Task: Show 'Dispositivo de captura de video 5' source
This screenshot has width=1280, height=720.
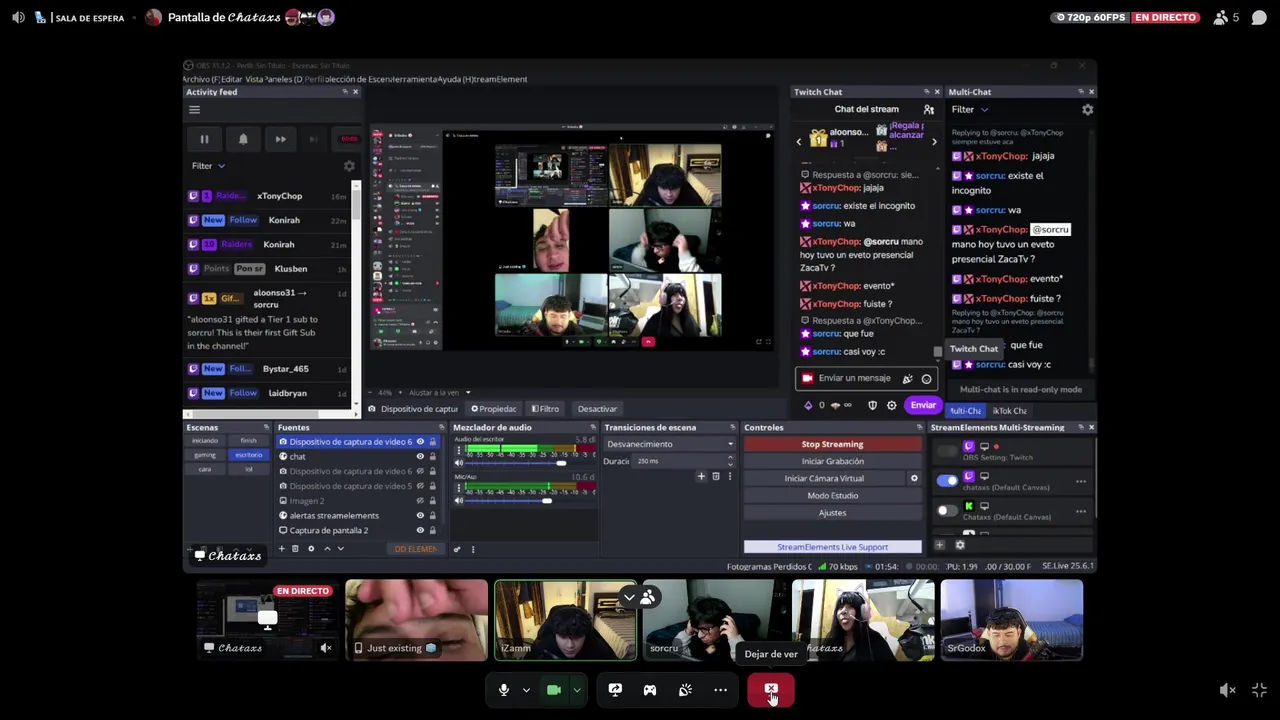Action: click(x=420, y=486)
